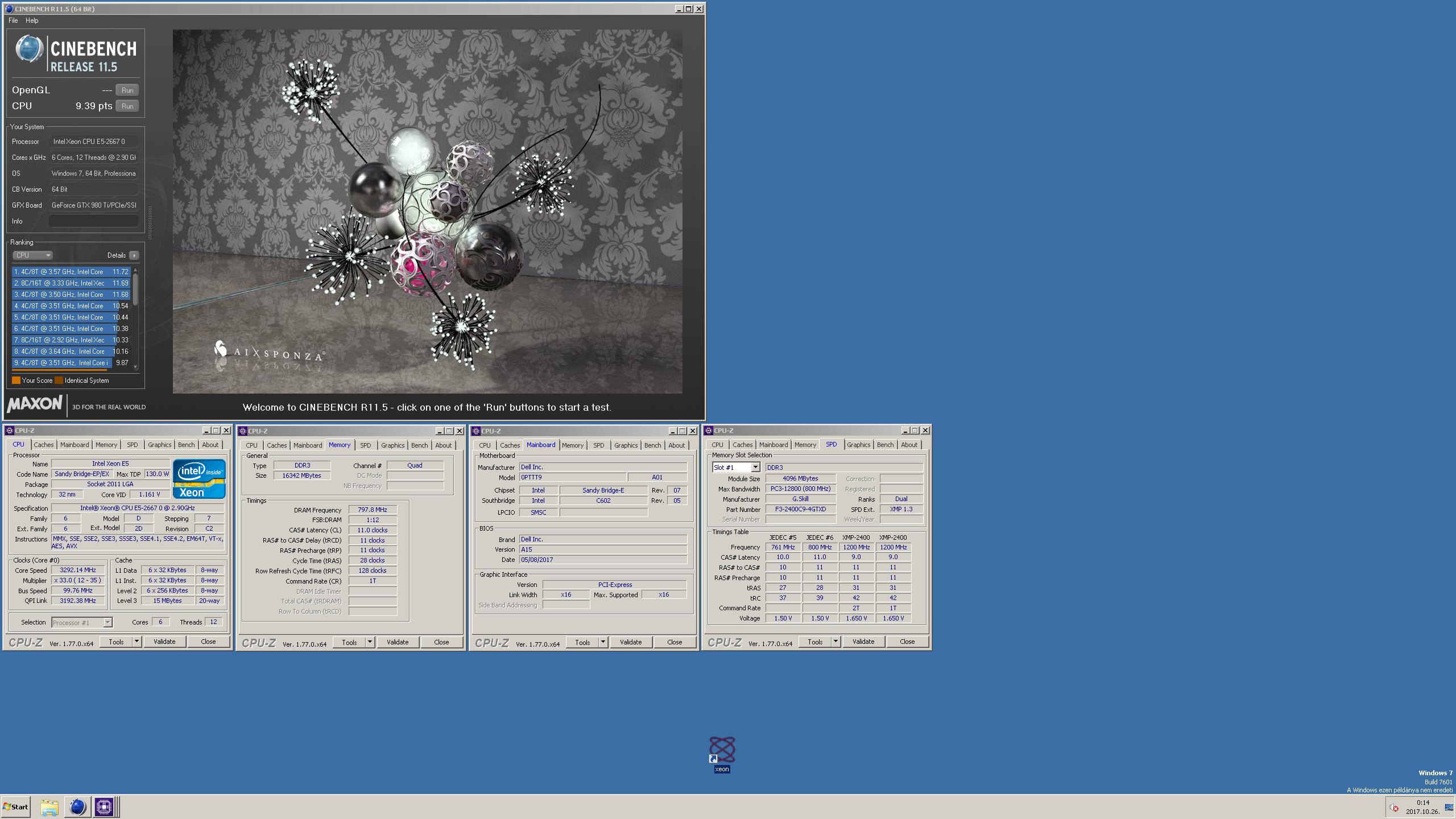Open Windows Explorer from the taskbar
Screen dimensions: 1456x819
click(x=49, y=807)
